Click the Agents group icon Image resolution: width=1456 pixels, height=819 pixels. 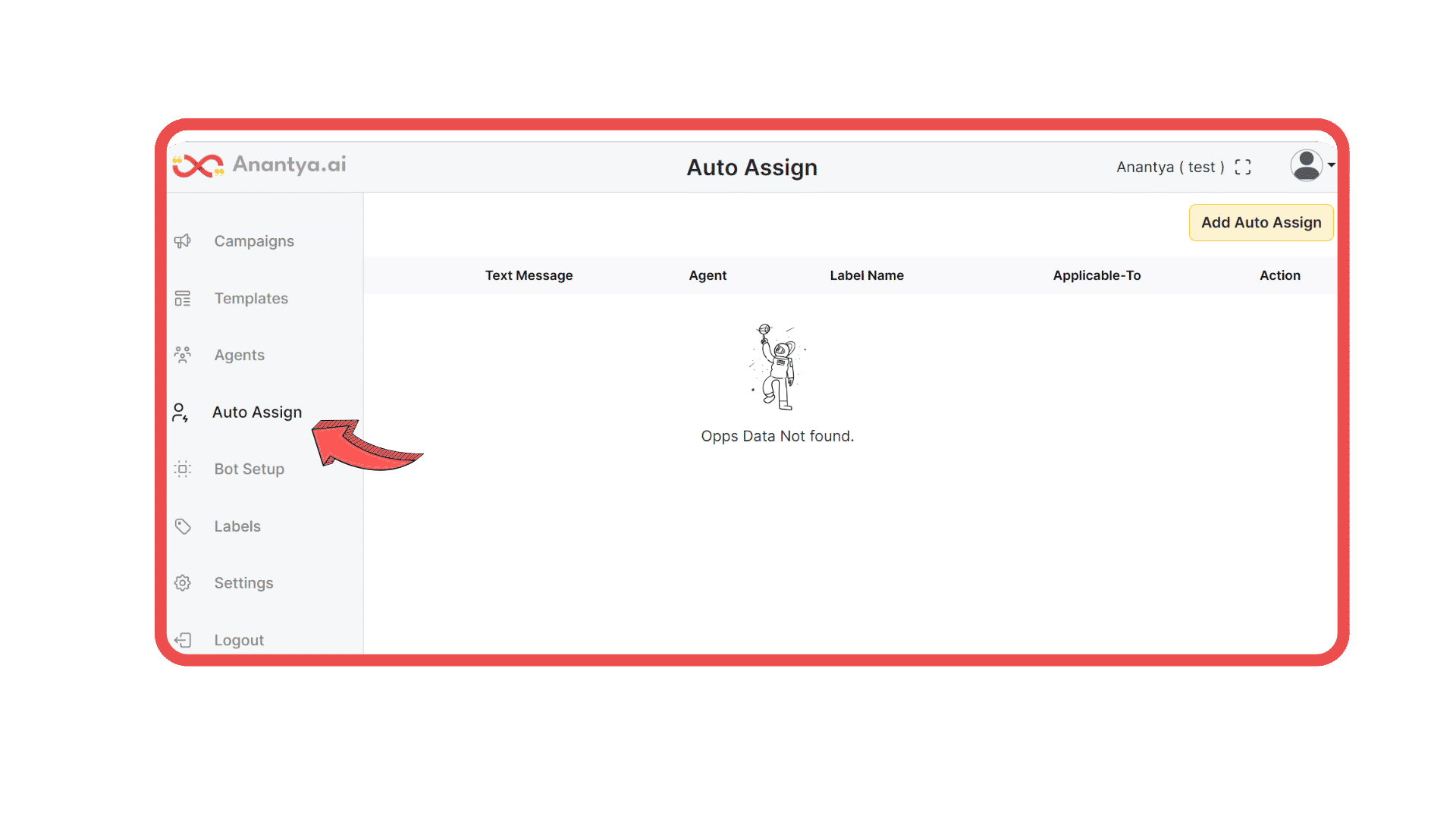183,355
